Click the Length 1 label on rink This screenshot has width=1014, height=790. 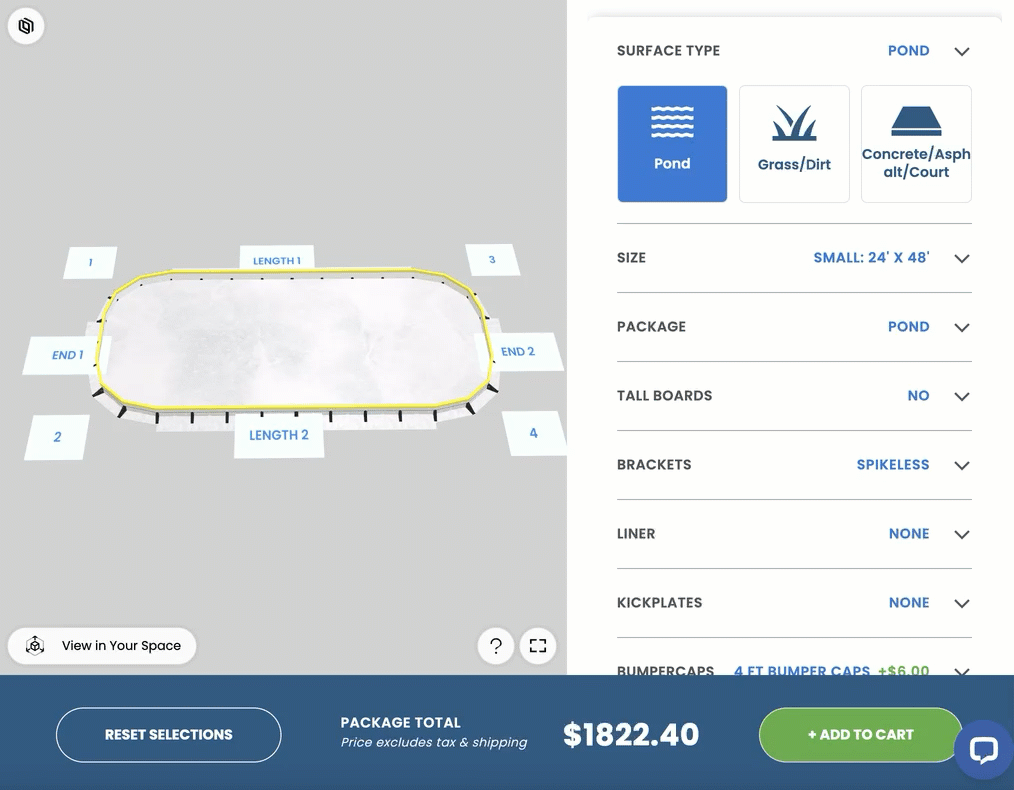277,260
